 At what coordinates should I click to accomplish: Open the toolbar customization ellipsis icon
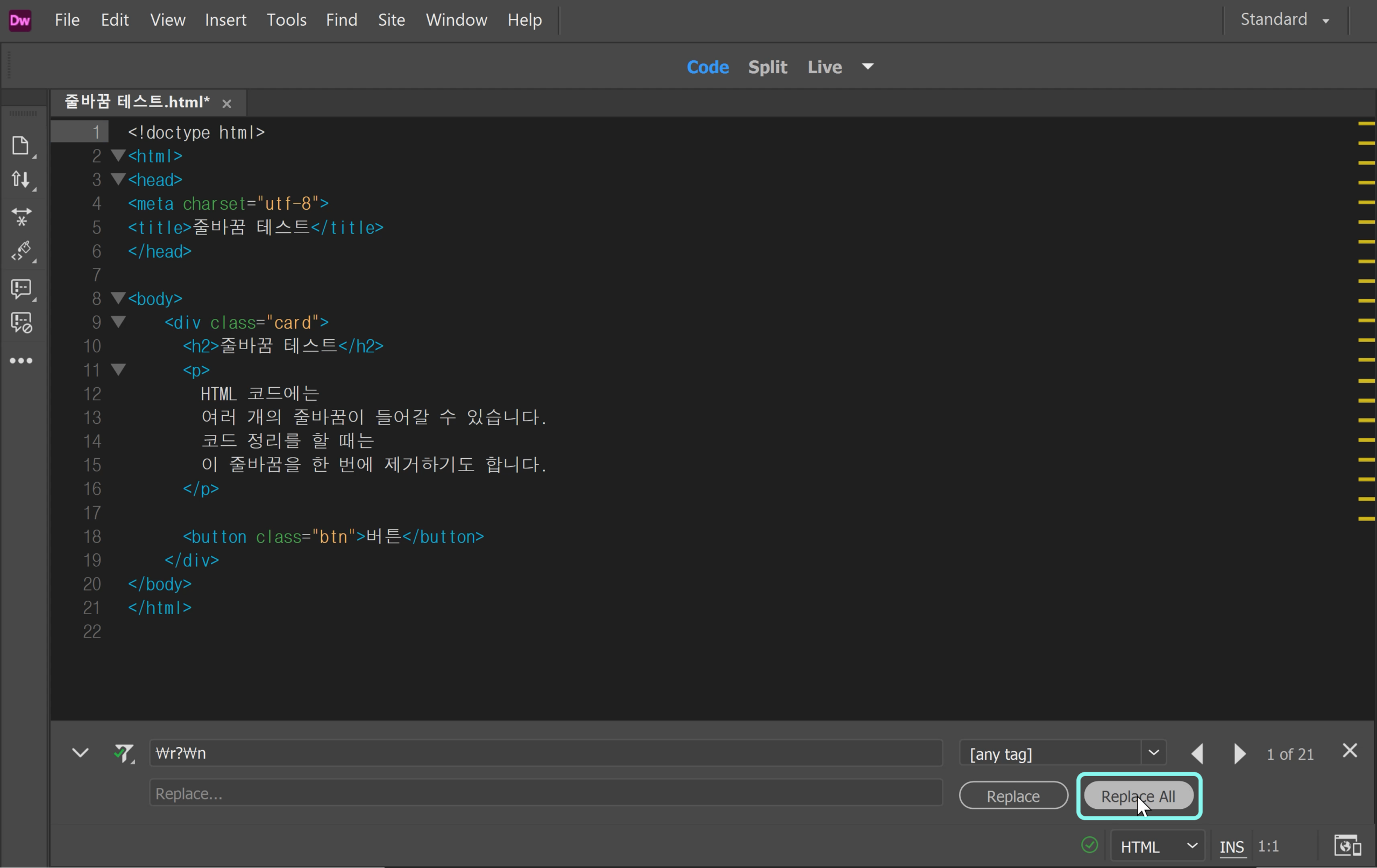[22, 360]
